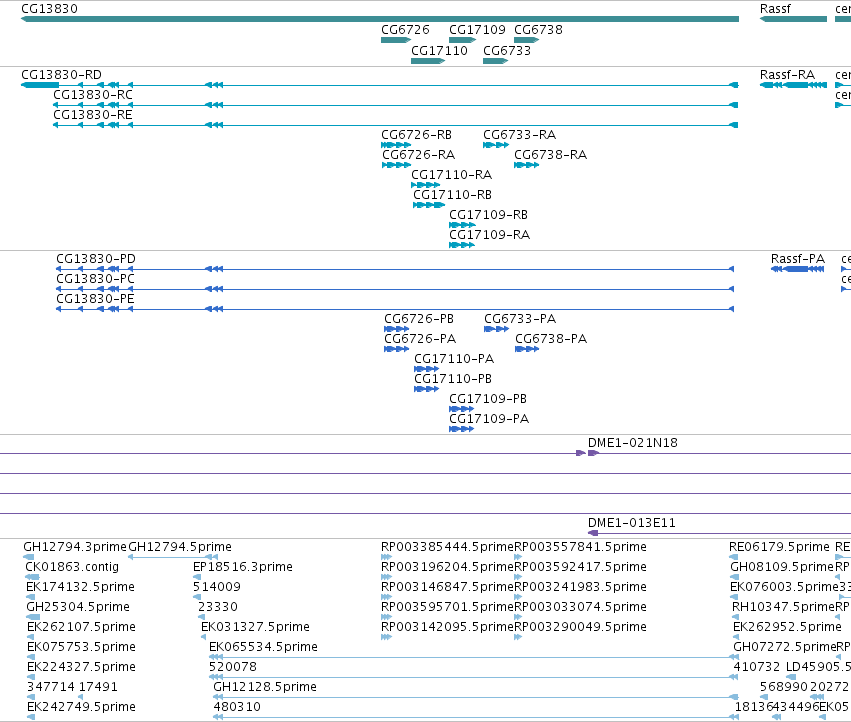Click the CK01863.contig label

pos(72,567)
